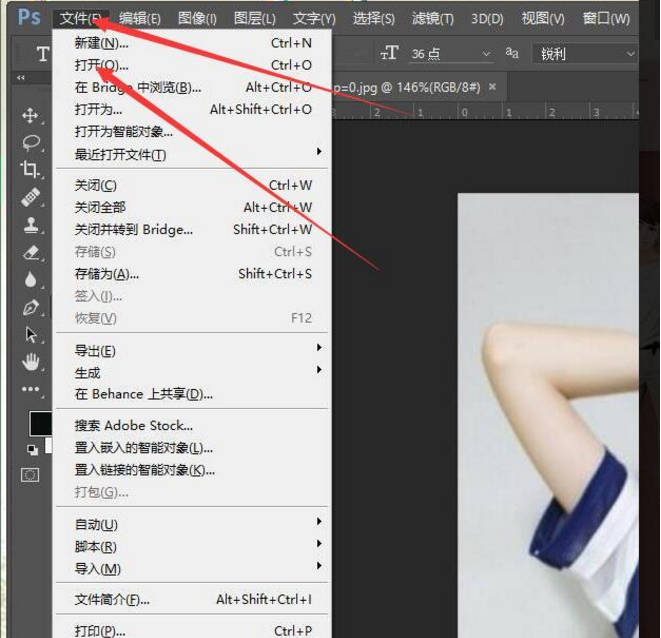Click the font size icon beside 36 点
This screenshot has height=638, width=661.
pos(389,53)
